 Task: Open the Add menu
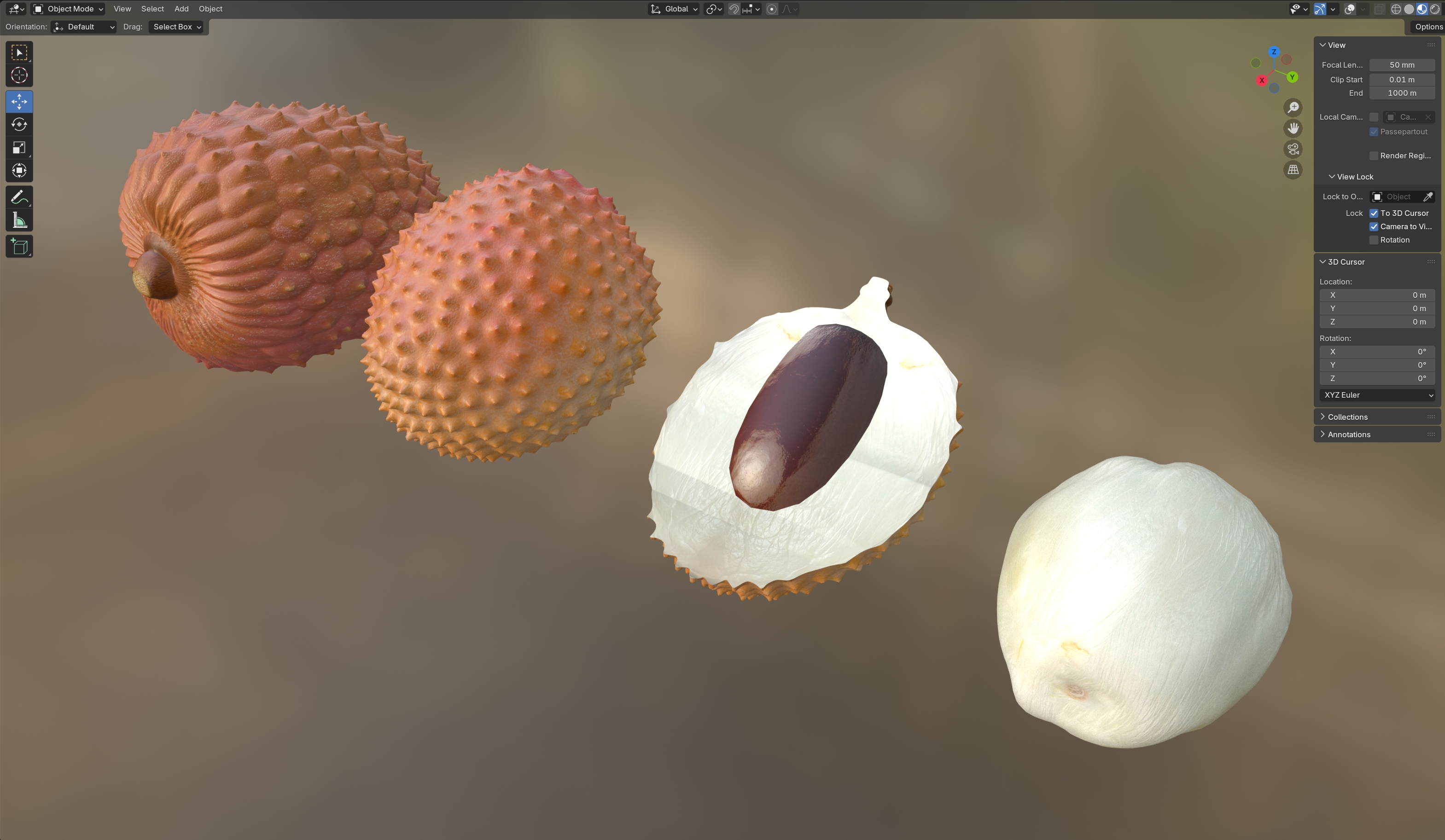pos(181,9)
